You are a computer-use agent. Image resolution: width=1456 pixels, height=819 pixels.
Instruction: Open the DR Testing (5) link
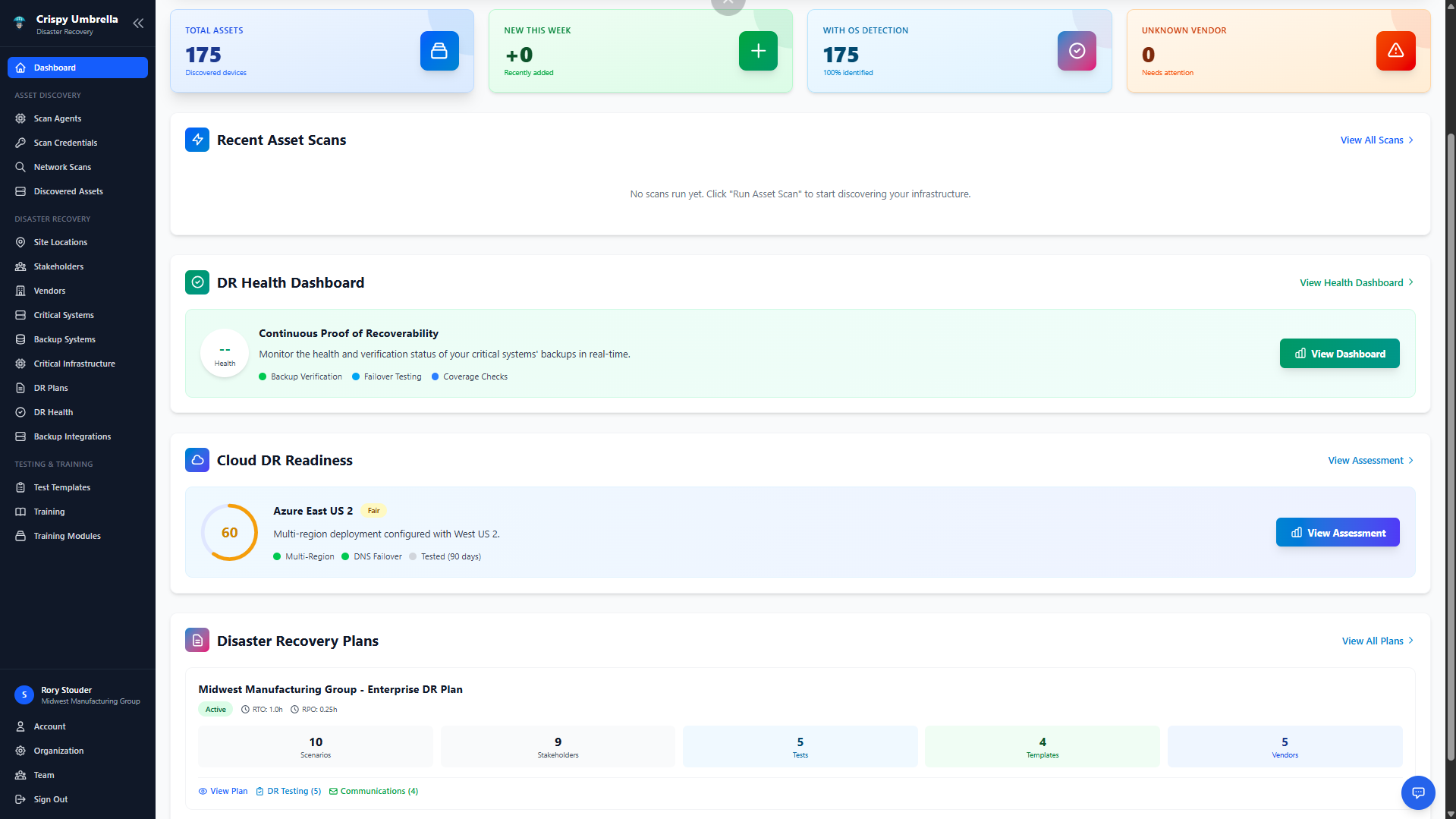288,791
